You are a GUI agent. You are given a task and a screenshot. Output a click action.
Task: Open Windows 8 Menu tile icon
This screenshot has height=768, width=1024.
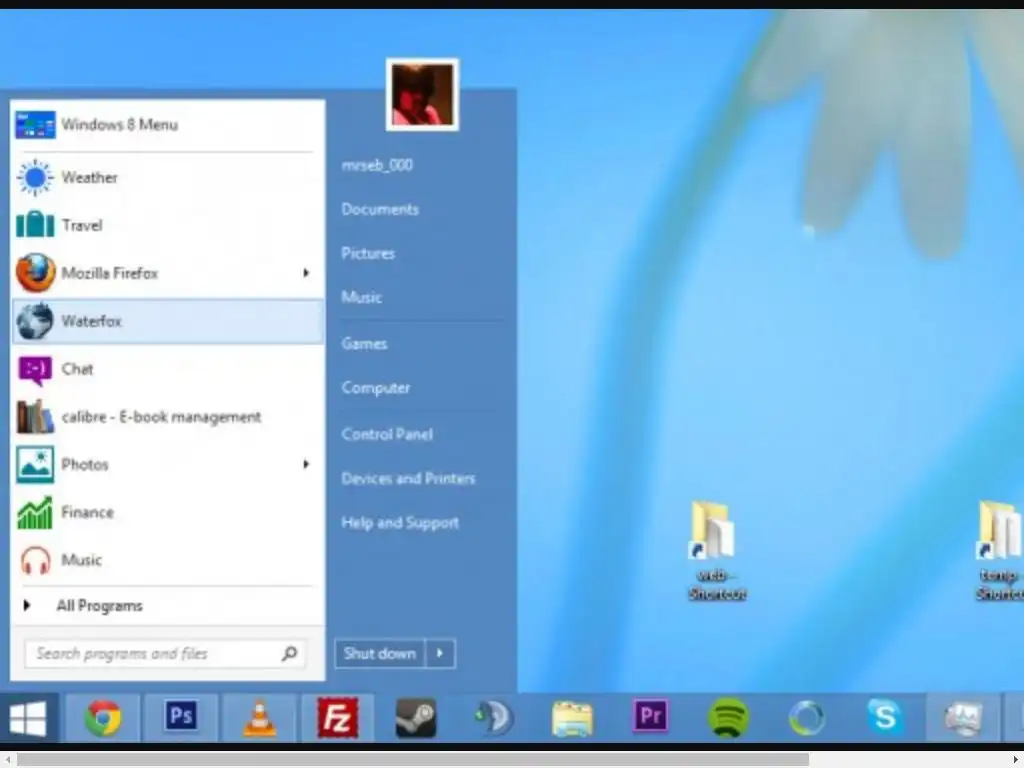pos(35,125)
